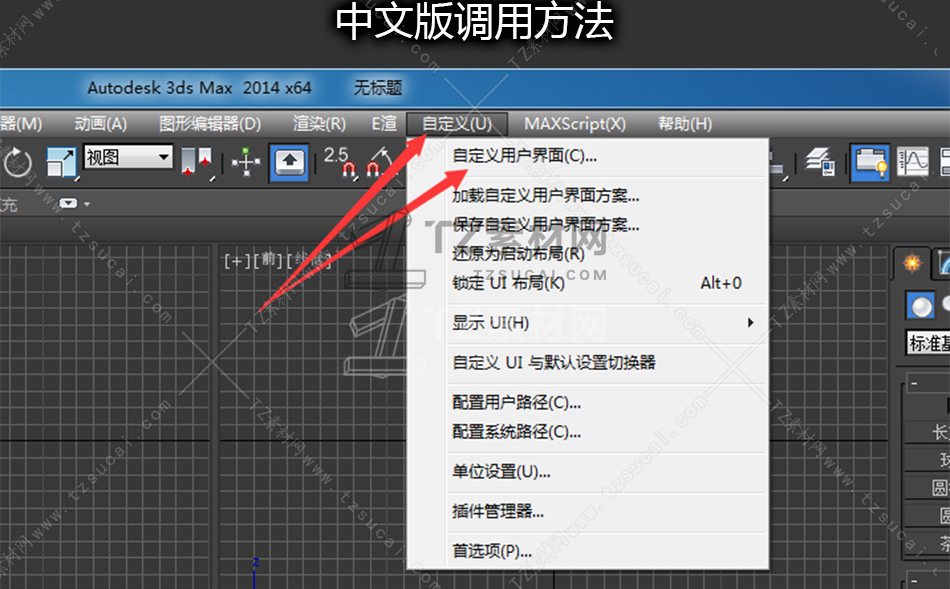Activate Select and Manipulate tool
This screenshot has height=589, width=950.
(246, 162)
